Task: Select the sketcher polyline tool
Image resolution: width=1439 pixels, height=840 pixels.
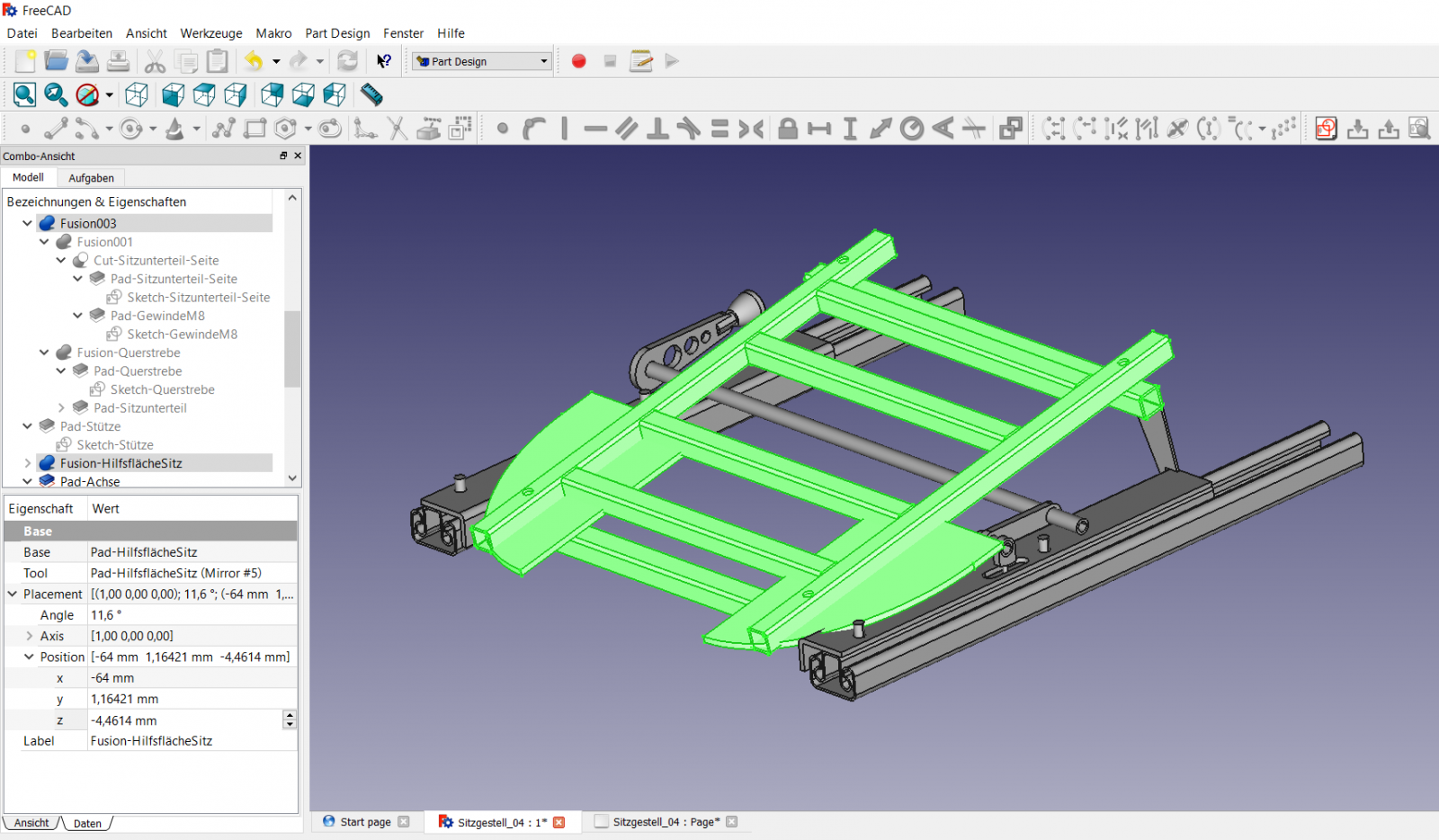Action: pos(224,129)
